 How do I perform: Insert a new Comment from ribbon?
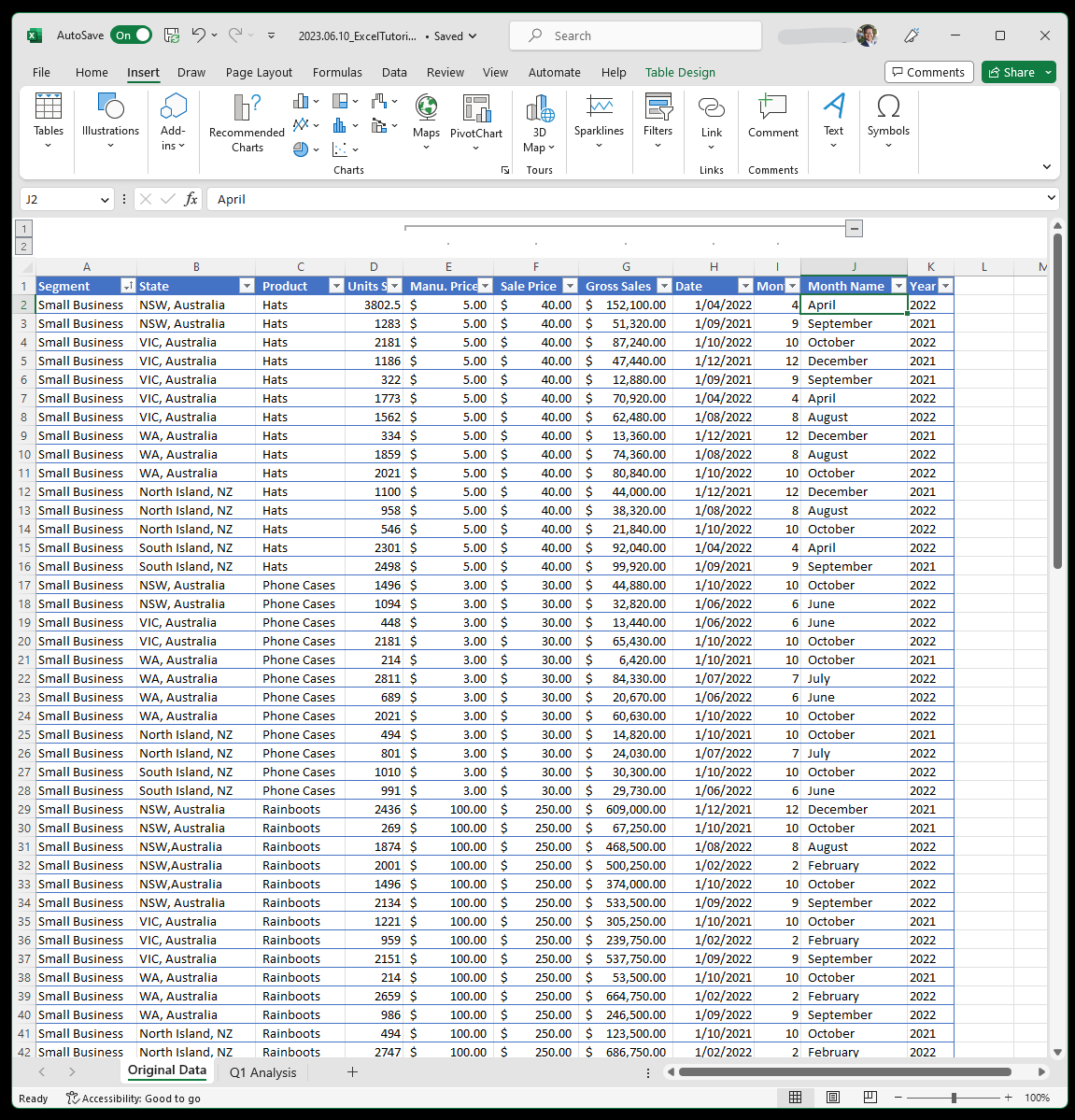pos(772,109)
